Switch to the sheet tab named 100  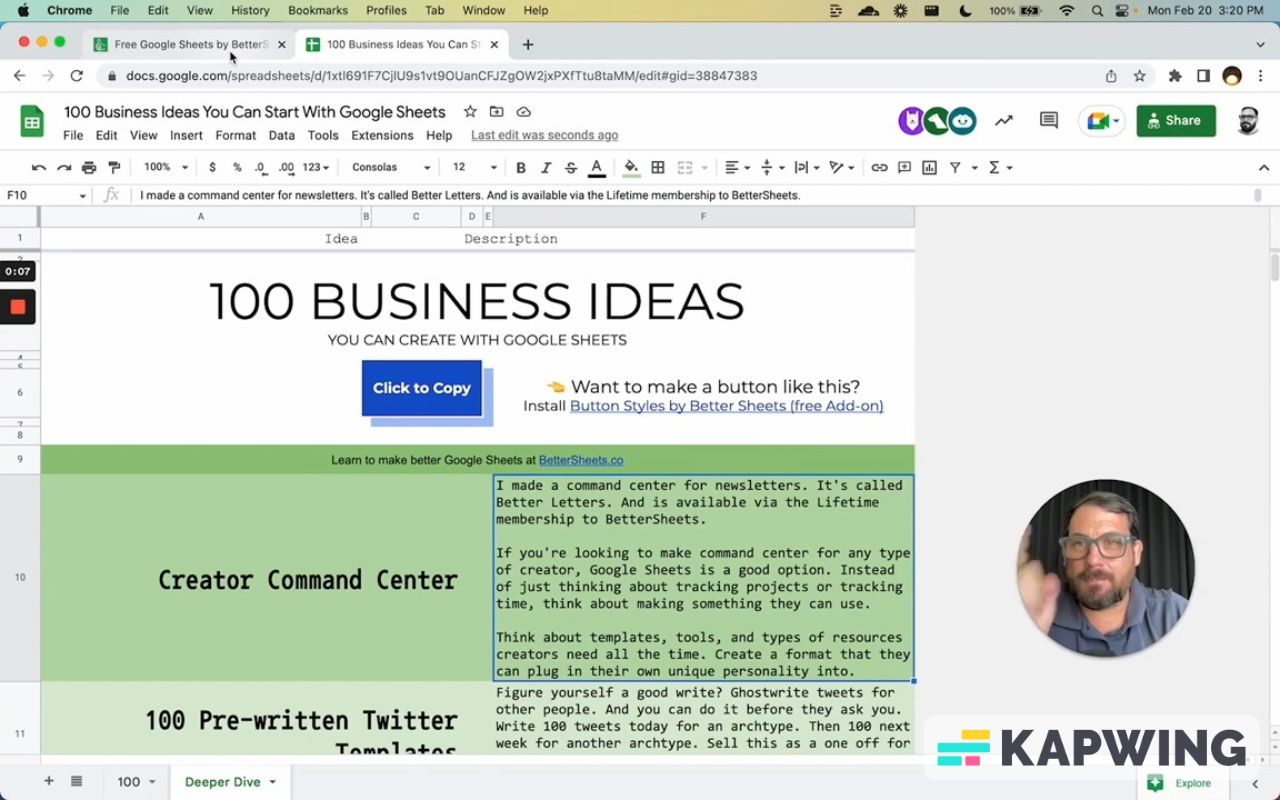click(129, 782)
